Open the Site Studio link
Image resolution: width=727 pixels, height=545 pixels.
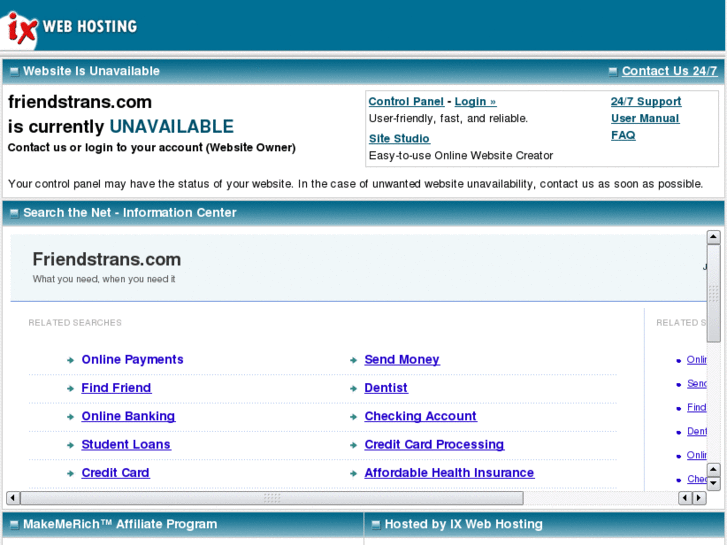pyautogui.click(x=399, y=138)
